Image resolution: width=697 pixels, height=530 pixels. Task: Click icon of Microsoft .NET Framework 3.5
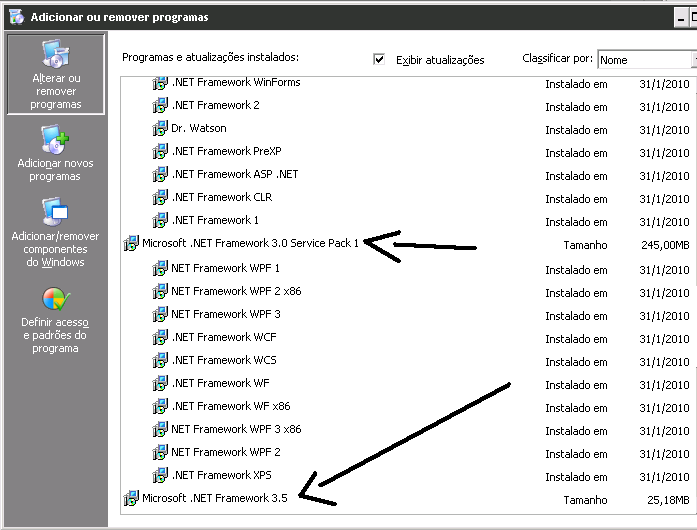131,498
